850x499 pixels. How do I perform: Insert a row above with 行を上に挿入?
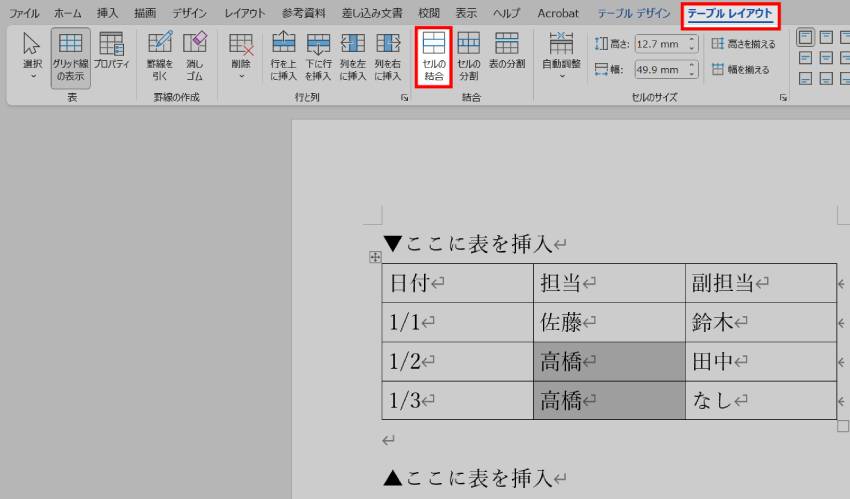click(284, 56)
